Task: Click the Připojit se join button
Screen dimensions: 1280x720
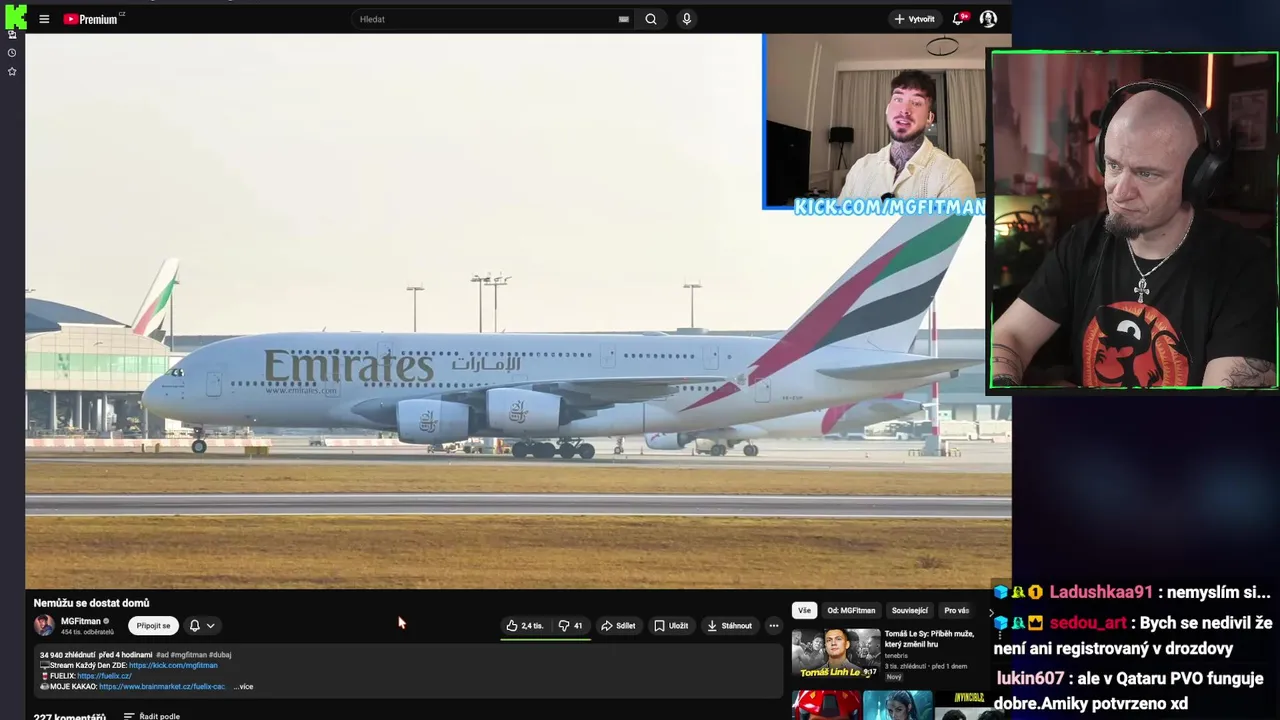Action: point(153,626)
